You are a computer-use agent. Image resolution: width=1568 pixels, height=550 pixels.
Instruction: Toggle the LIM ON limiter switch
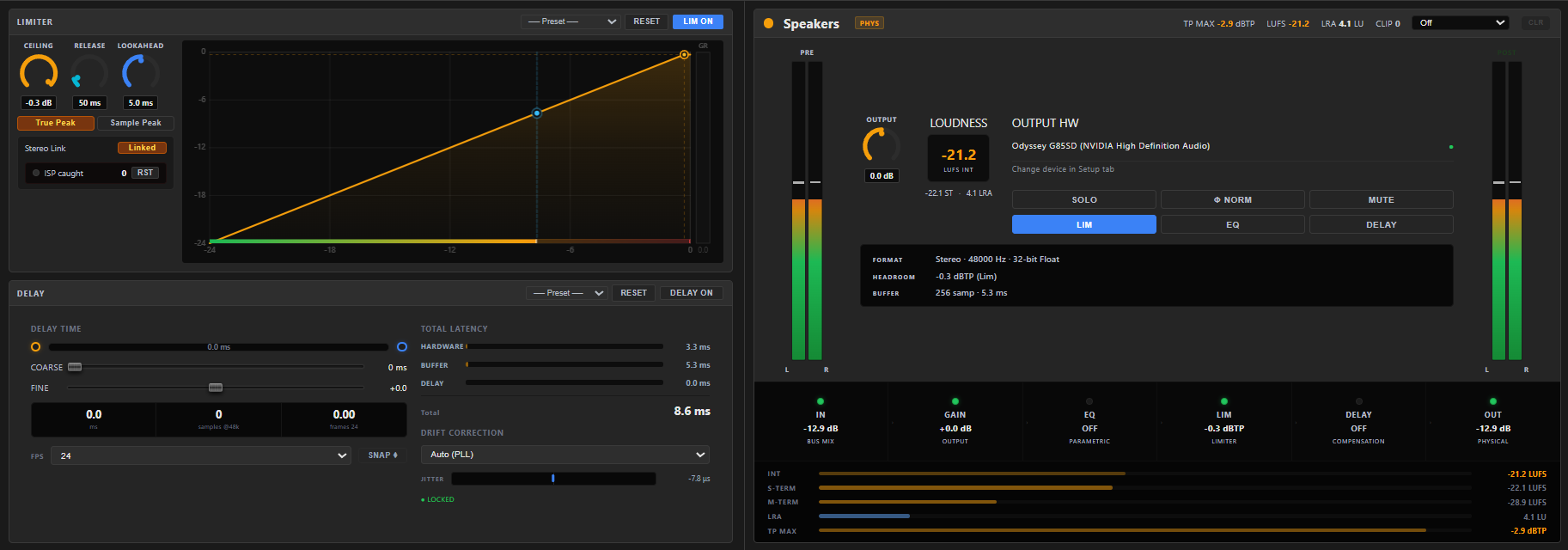(698, 21)
